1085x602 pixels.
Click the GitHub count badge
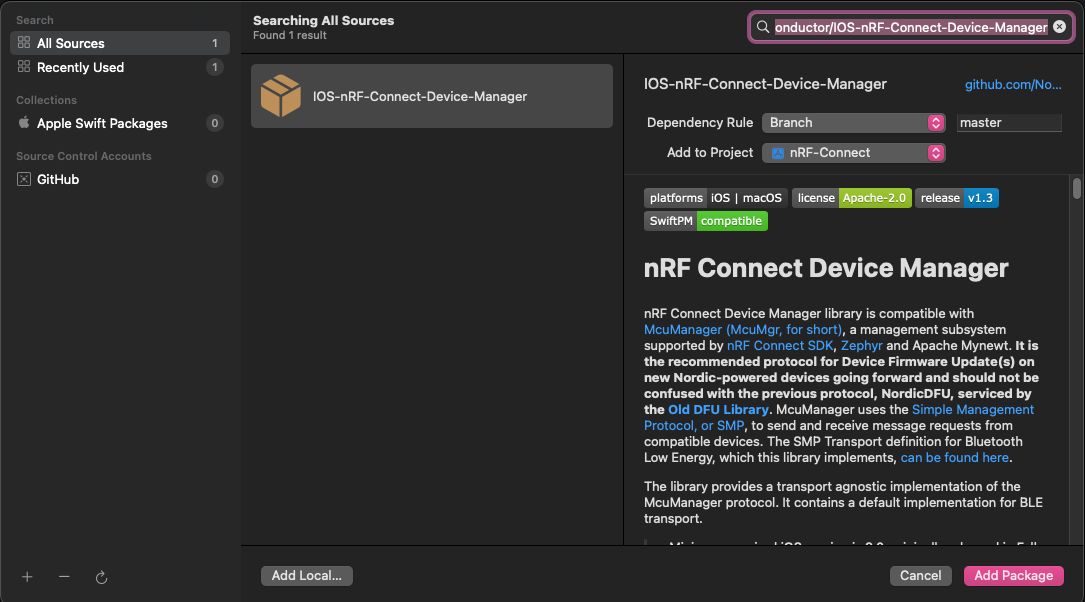coord(215,179)
